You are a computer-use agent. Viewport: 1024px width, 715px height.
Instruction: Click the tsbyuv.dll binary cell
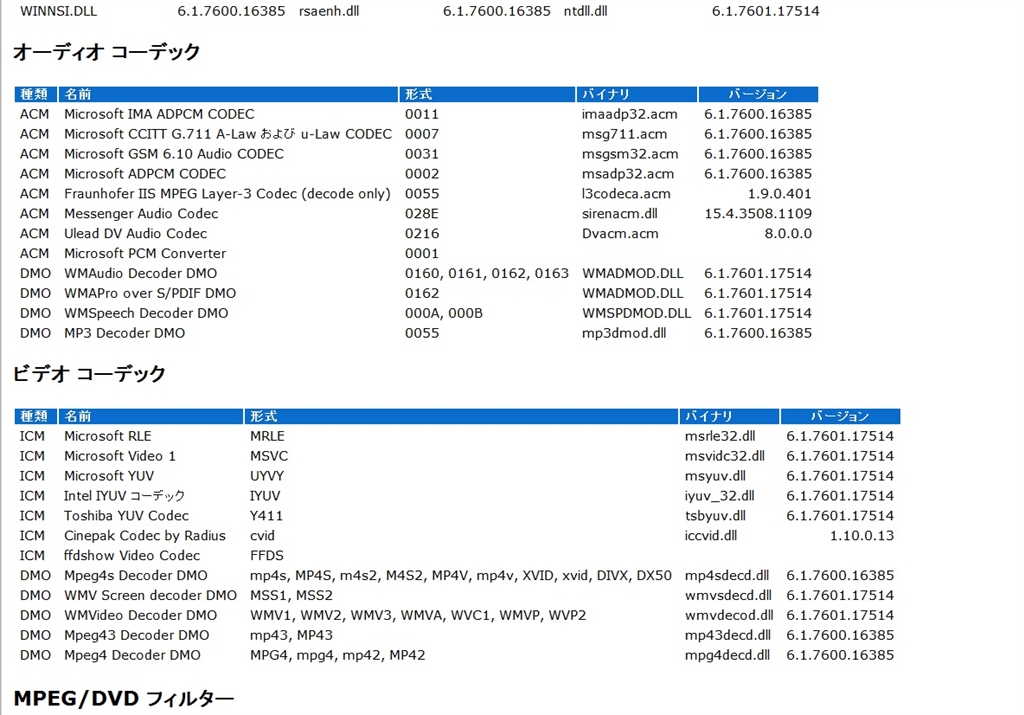(x=715, y=516)
